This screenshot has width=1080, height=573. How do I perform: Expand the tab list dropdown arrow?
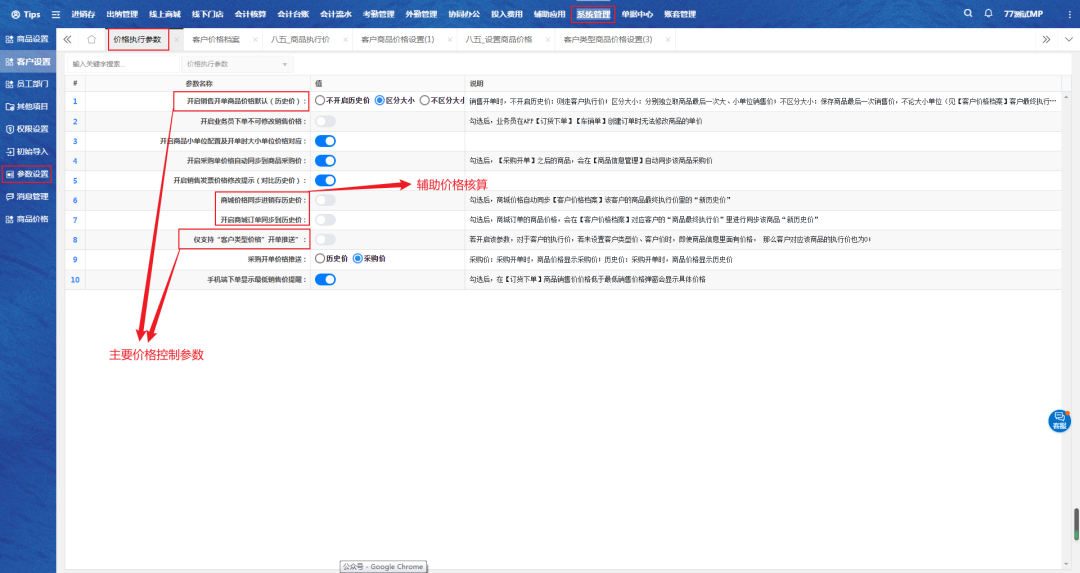click(x=1068, y=39)
